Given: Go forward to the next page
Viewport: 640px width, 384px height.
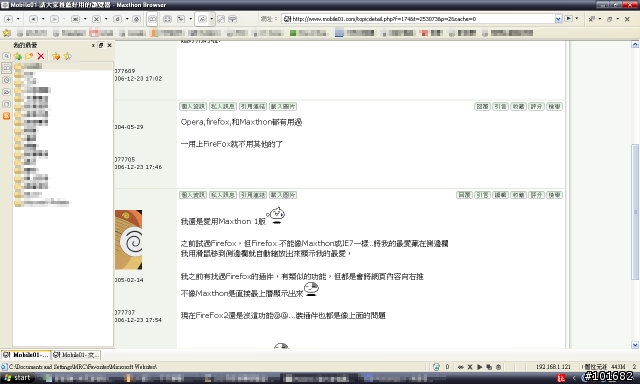Looking at the screenshot, I should coord(54,19).
